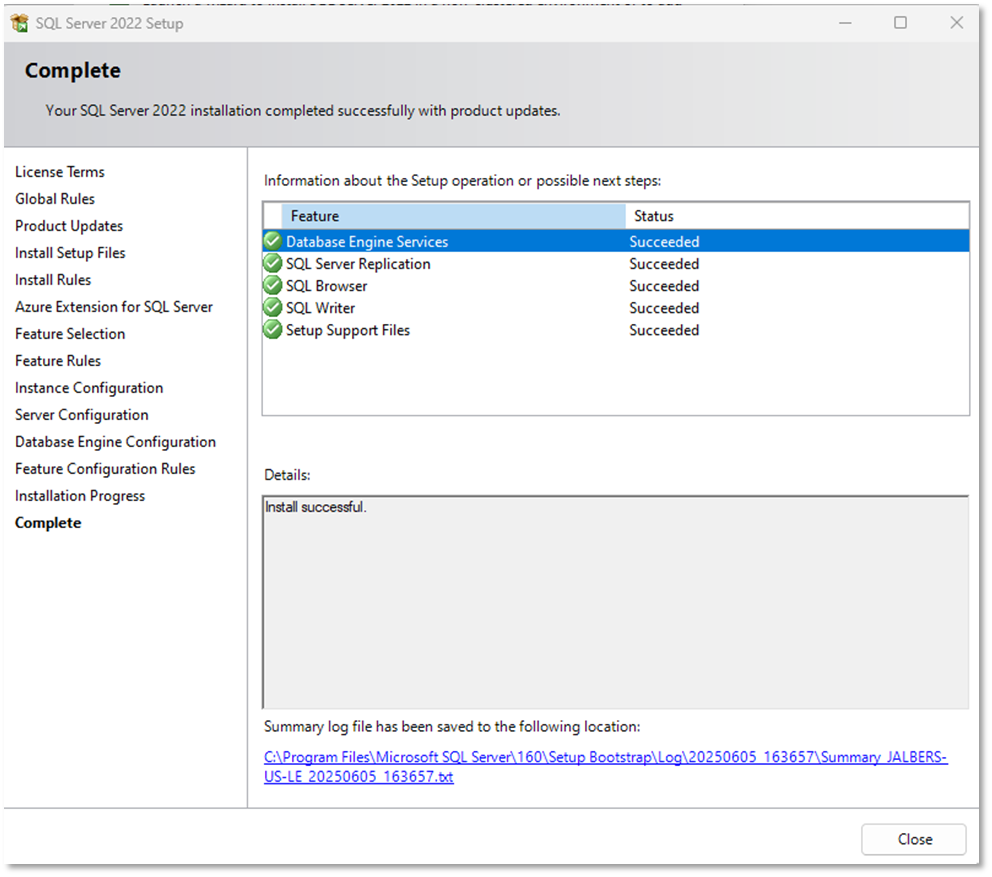Click inside the Details text box
This screenshot has height=877, width=992.
616,602
